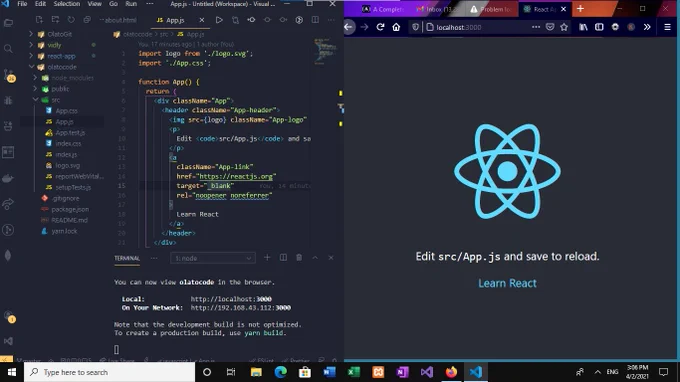Open the File menu
Image resolution: width=680 pixels, height=382 pixels.
coord(22,4)
